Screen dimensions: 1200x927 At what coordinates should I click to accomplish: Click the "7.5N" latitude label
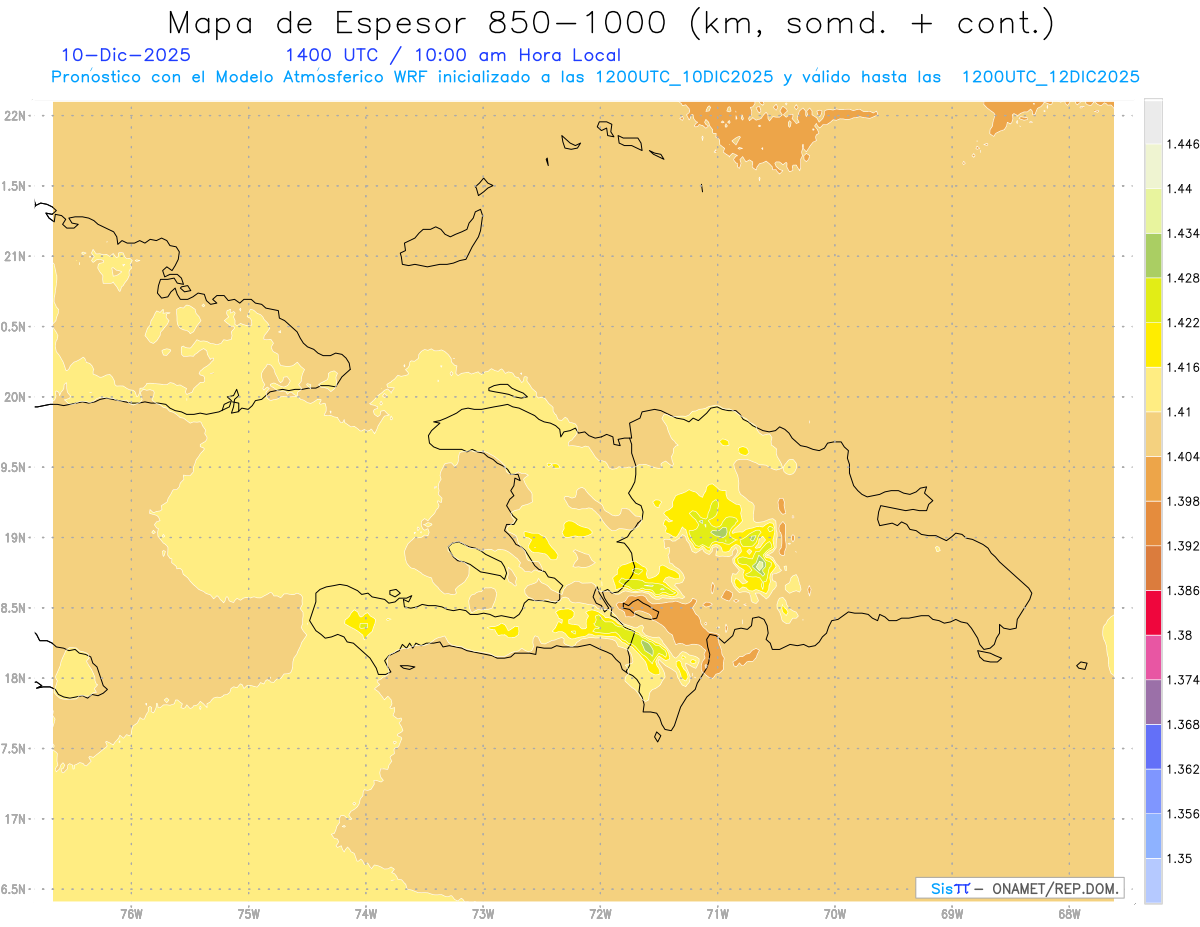tap(14, 748)
